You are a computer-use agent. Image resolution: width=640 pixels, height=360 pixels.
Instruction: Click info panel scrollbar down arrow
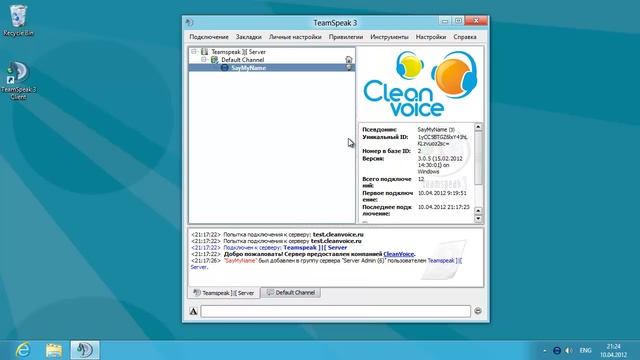pos(478,219)
